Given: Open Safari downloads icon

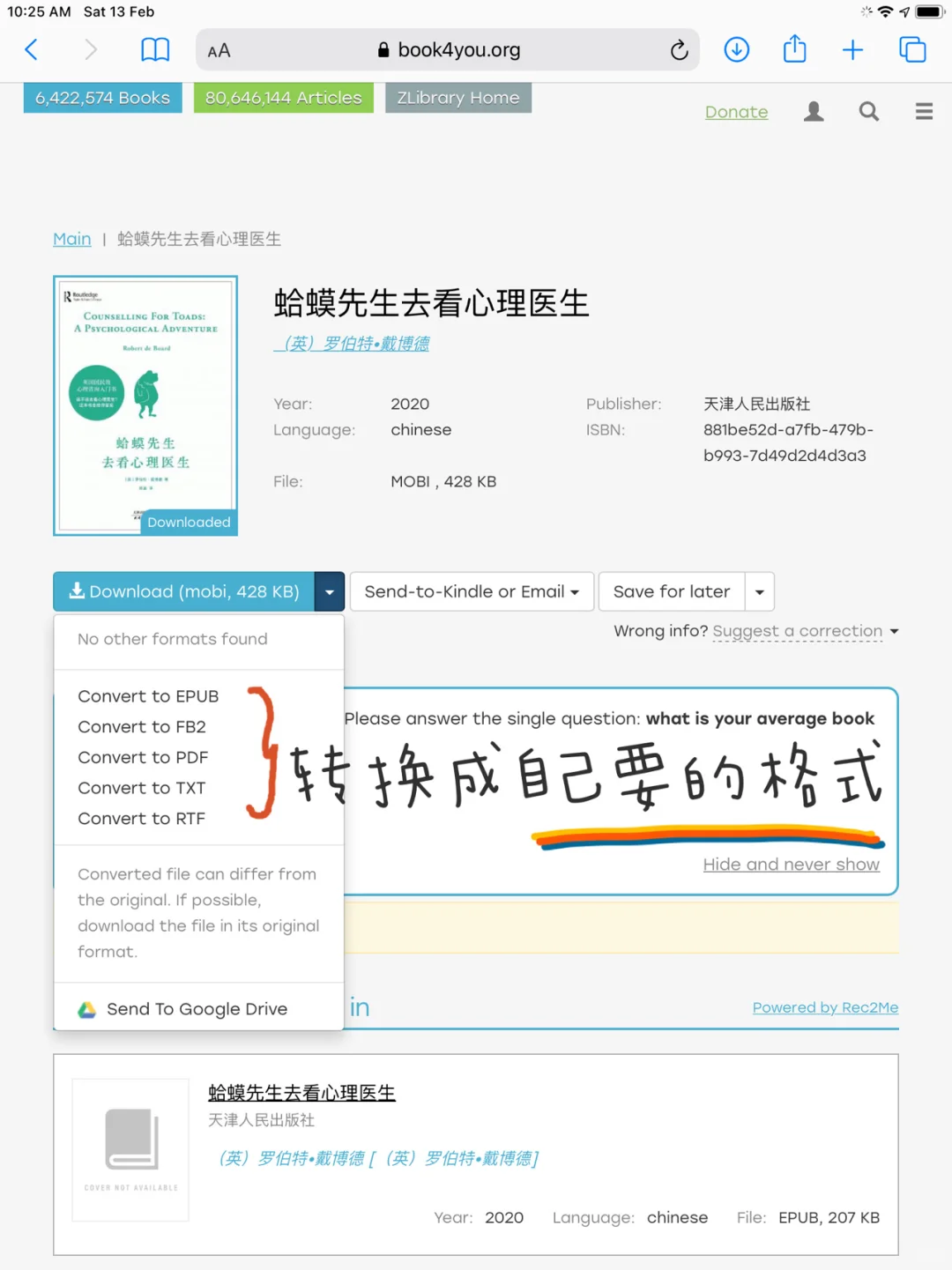Looking at the screenshot, I should [x=737, y=49].
